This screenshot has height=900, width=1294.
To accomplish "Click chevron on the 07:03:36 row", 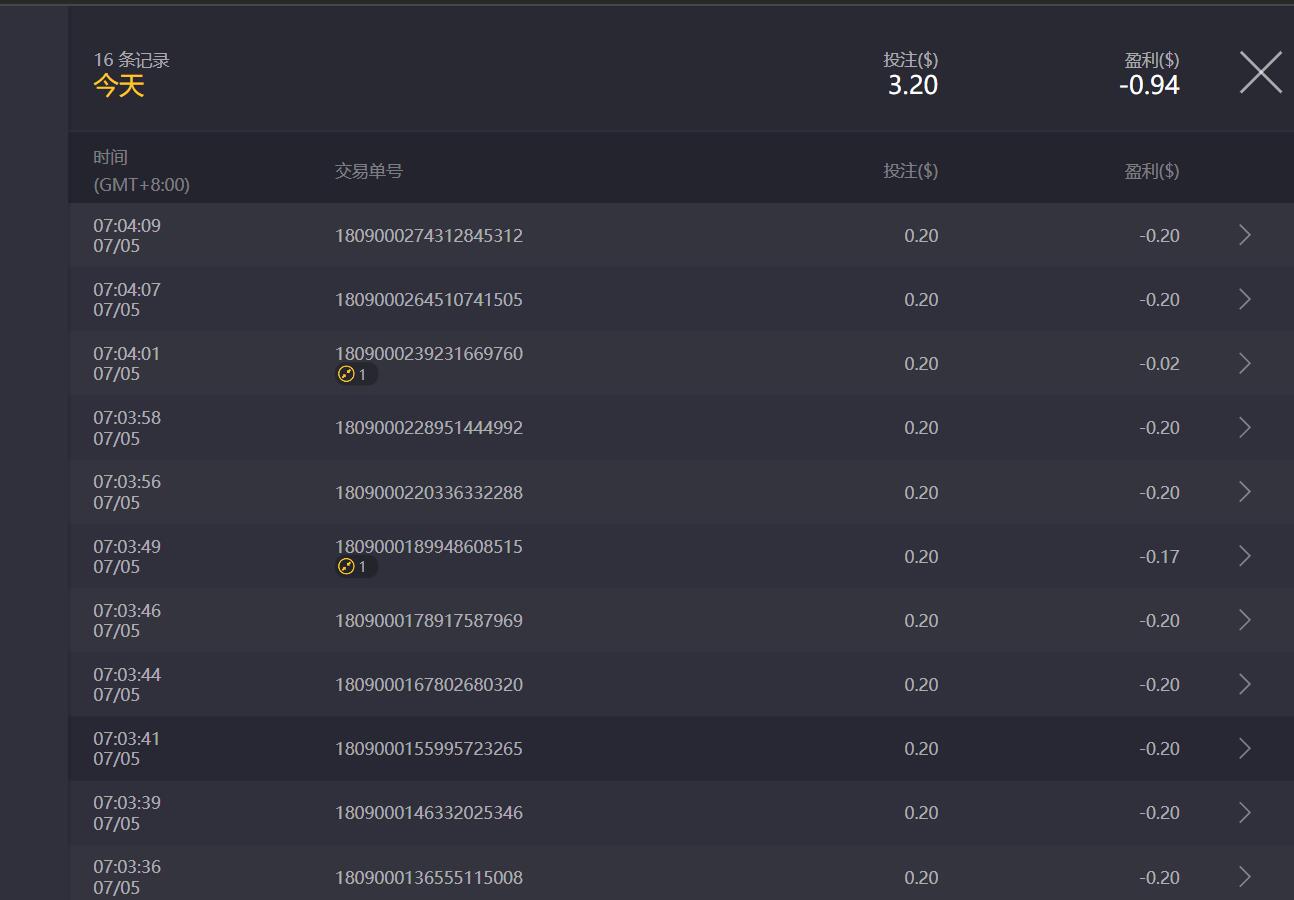I will pyautogui.click(x=1245, y=877).
